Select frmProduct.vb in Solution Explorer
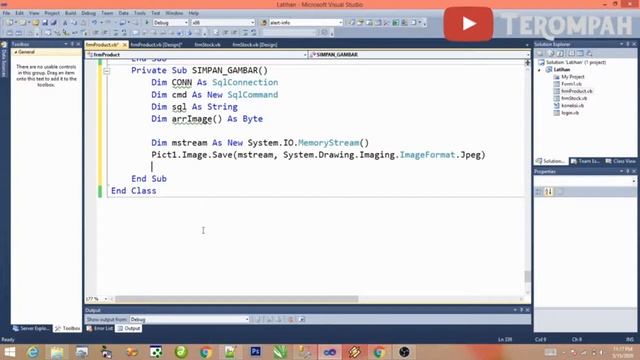The width and height of the screenshot is (640, 360). (x=577, y=91)
